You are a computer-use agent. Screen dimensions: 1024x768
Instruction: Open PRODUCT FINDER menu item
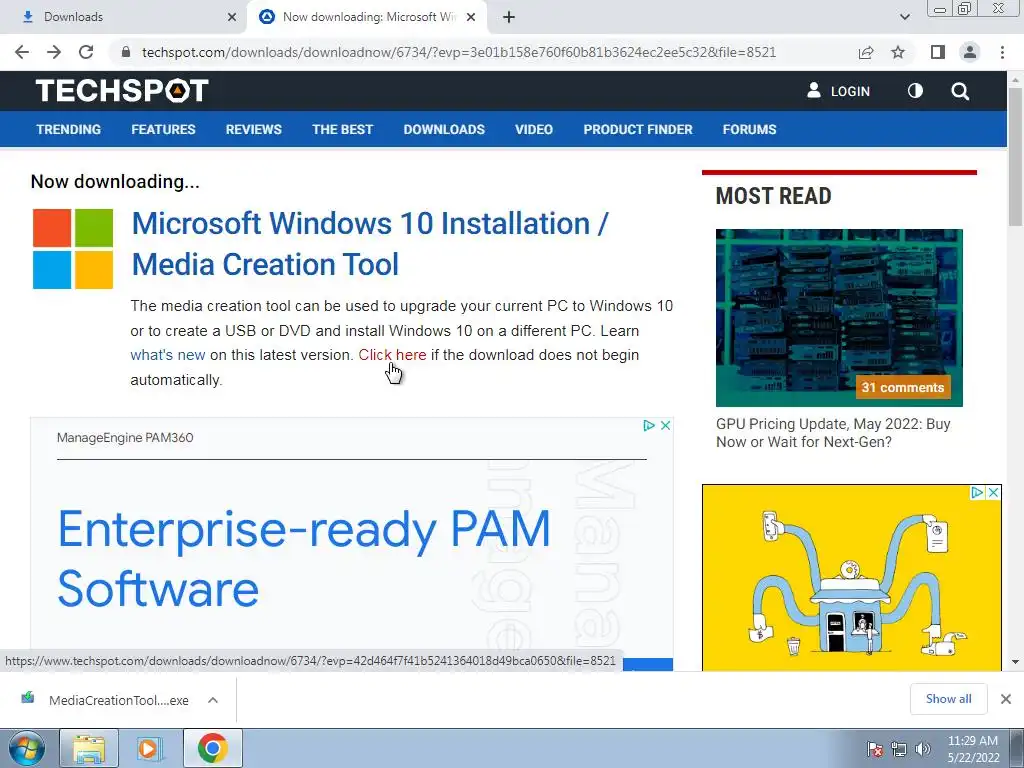click(638, 129)
